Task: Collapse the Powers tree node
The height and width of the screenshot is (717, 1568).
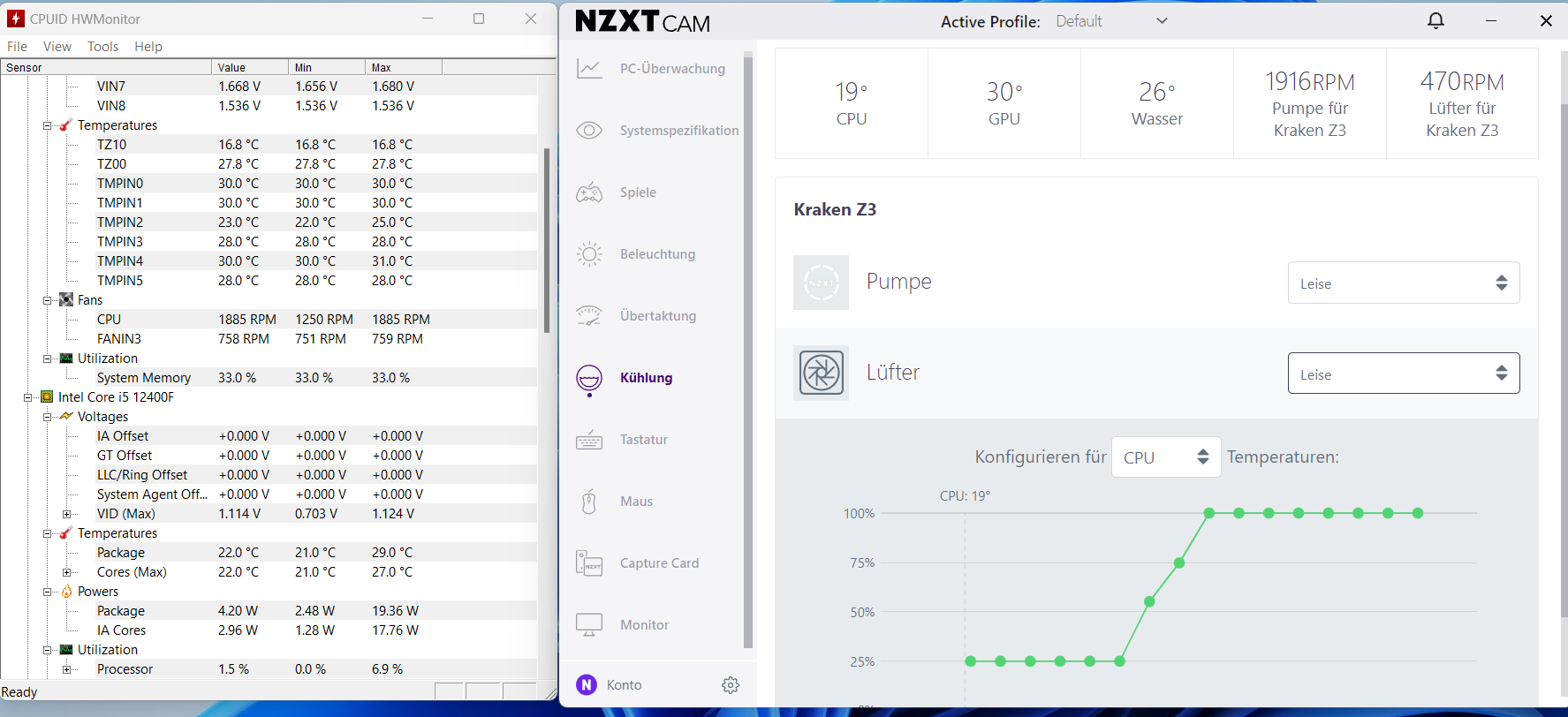Action: coord(48,592)
